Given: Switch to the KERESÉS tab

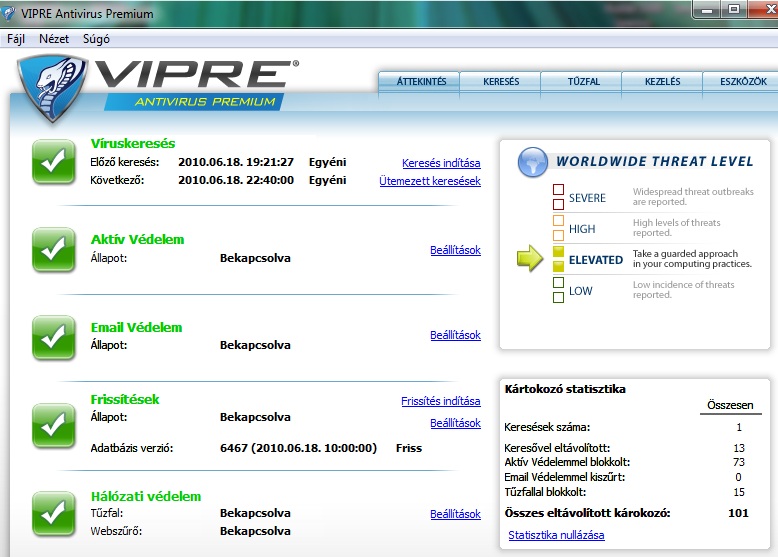Looking at the screenshot, I should point(501,82).
